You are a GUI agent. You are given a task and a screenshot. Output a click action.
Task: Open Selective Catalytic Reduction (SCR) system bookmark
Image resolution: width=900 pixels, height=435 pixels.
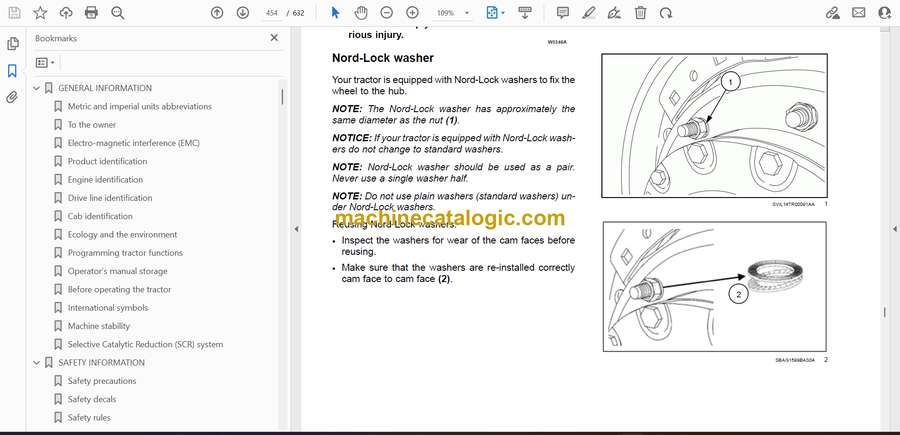click(x=145, y=344)
